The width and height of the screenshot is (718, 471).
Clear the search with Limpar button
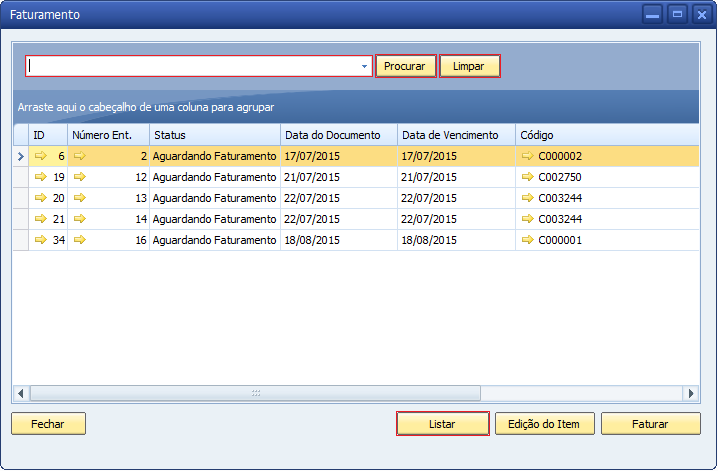tap(469, 66)
